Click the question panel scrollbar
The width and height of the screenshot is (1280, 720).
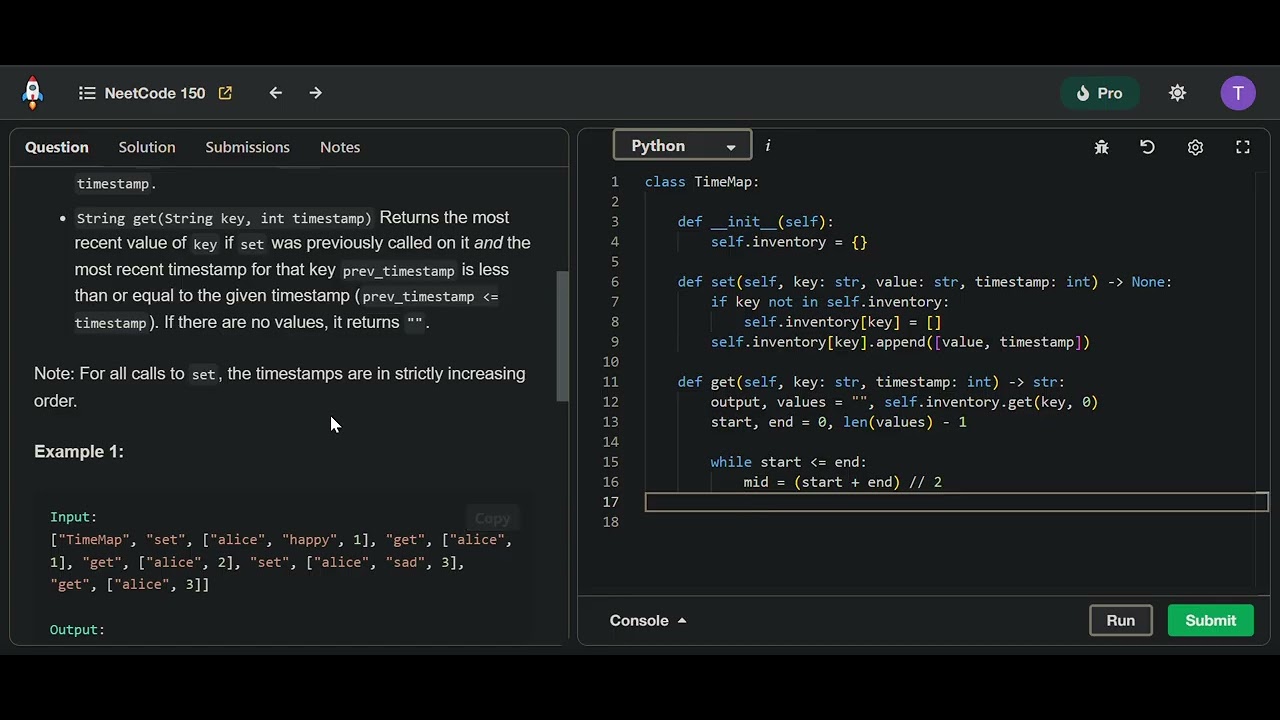[x=562, y=335]
